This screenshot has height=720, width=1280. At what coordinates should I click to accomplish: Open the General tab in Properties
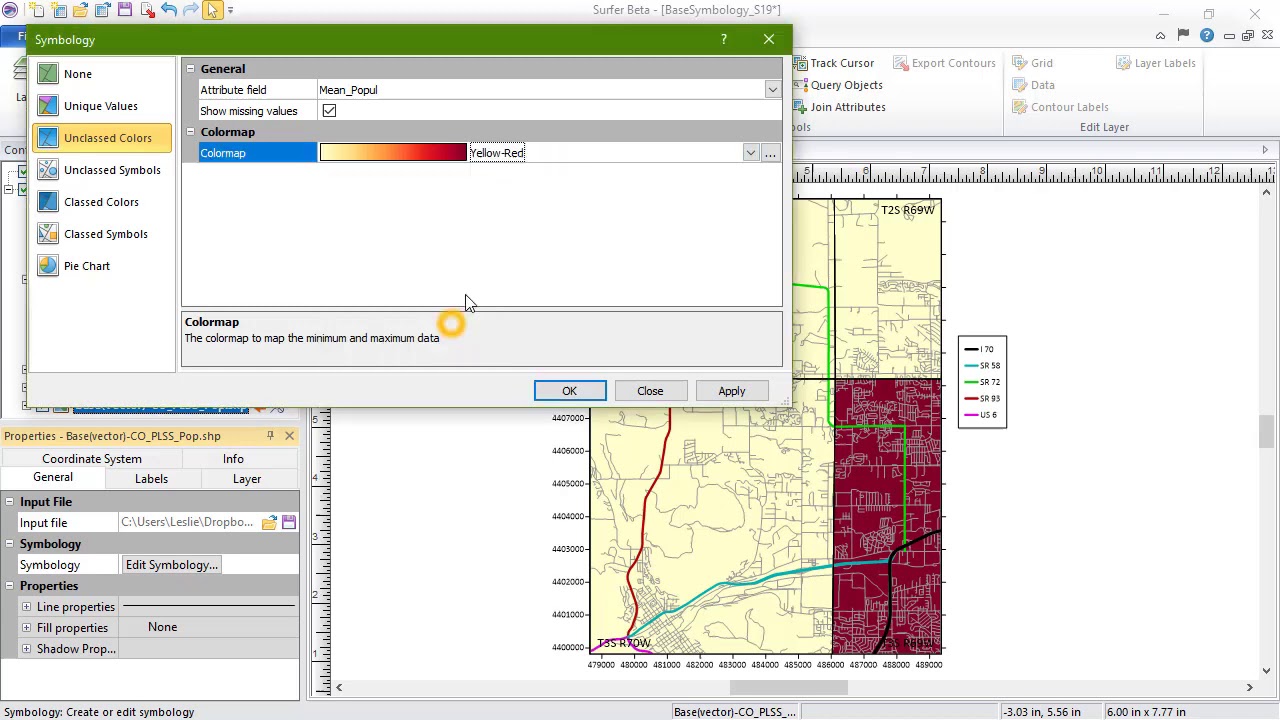[x=53, y=478]
